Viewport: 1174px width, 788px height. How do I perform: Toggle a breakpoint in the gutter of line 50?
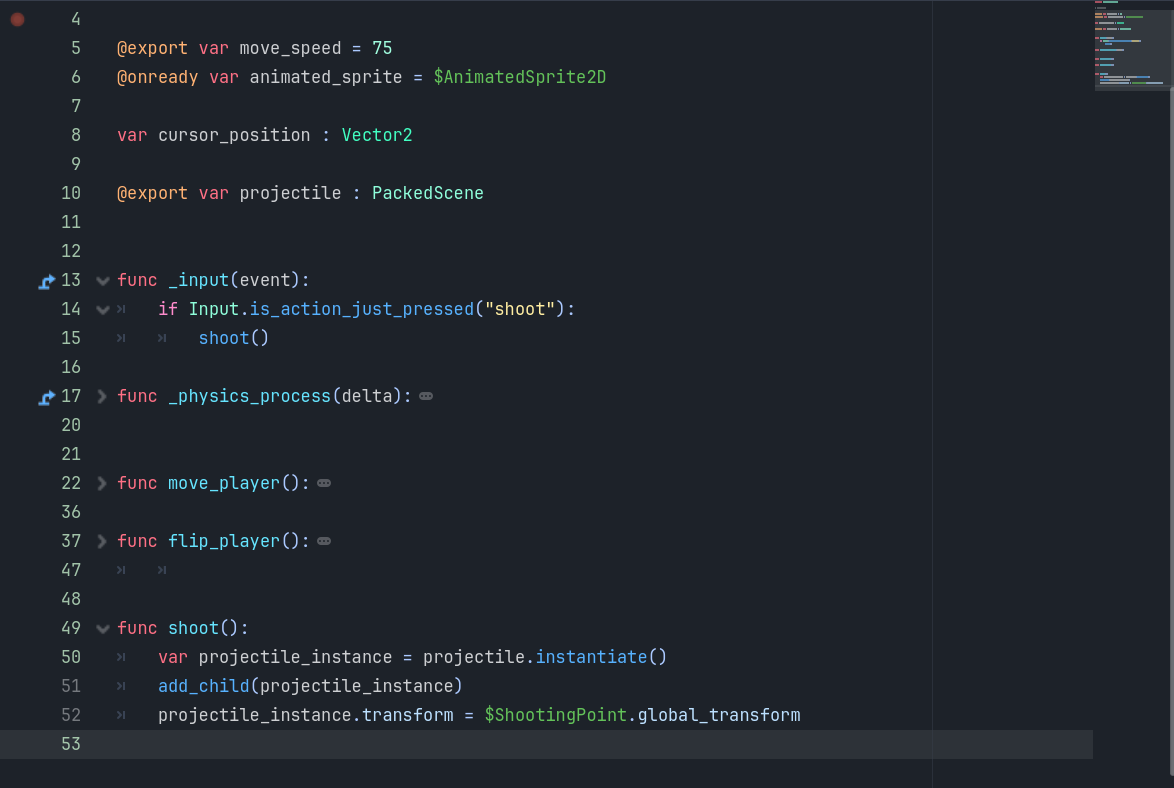(x=17, y=657)
